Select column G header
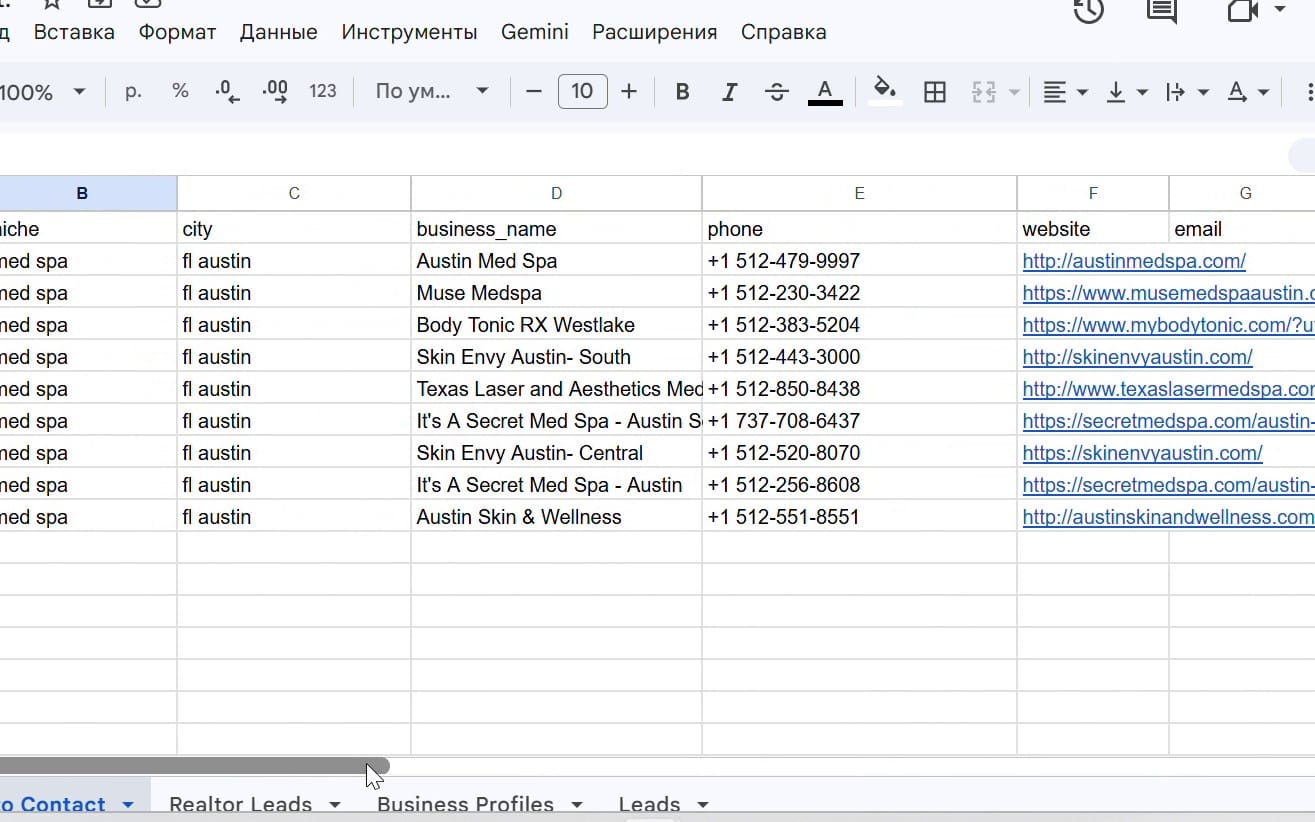 pyautogui.click(x=1245, y=193)
